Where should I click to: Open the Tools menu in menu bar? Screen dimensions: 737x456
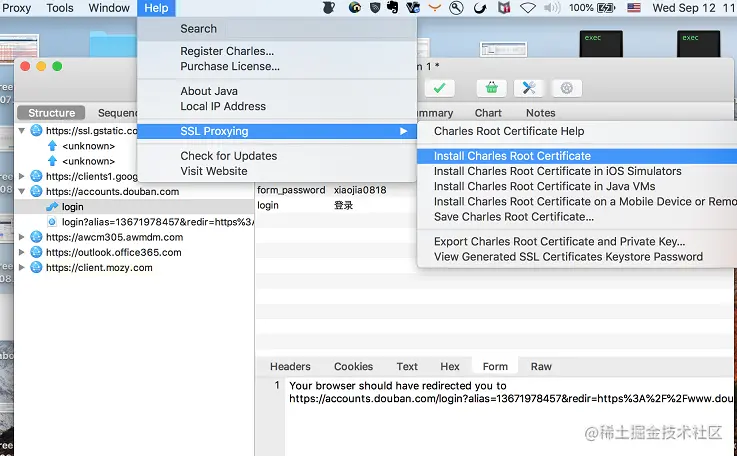tap(60, 8)
